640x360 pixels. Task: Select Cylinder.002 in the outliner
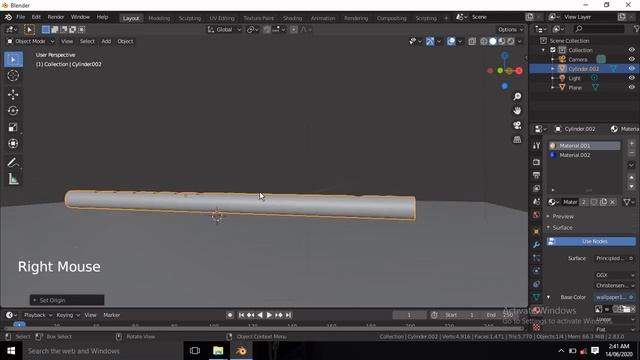pyautogui.click(x=584, y=69)
